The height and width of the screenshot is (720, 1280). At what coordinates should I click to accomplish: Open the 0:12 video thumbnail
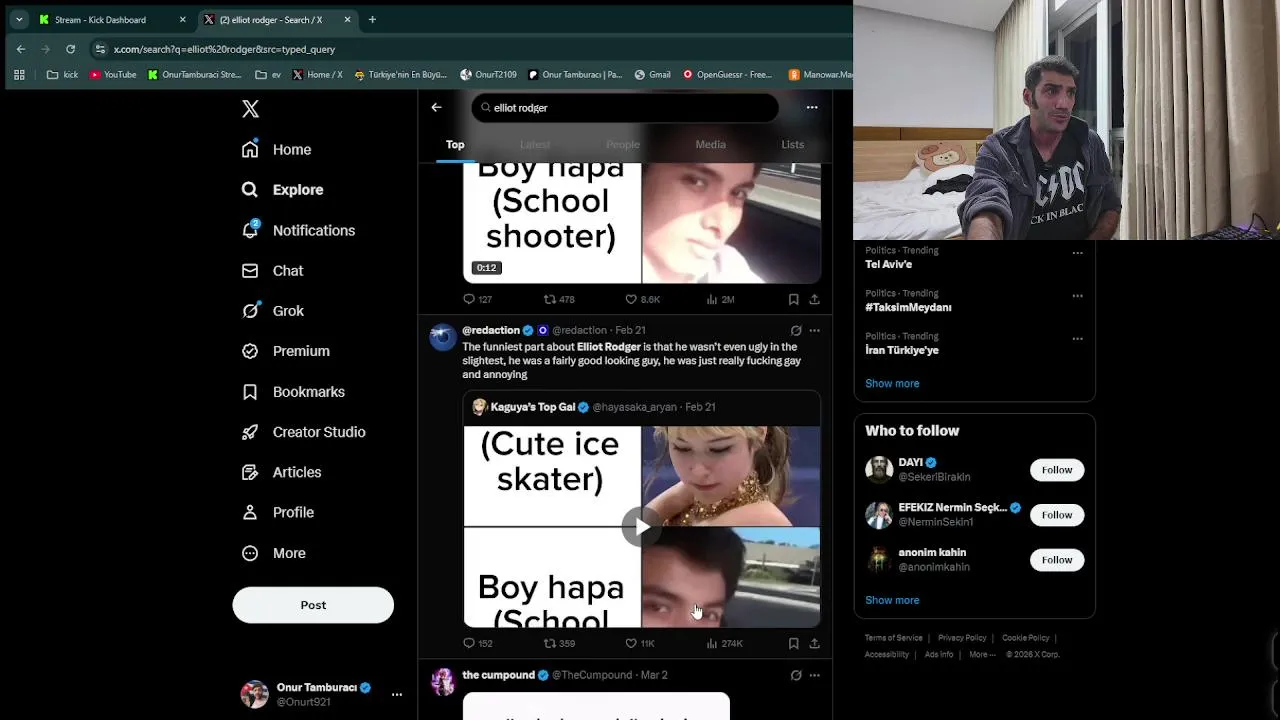click(641, 224)
